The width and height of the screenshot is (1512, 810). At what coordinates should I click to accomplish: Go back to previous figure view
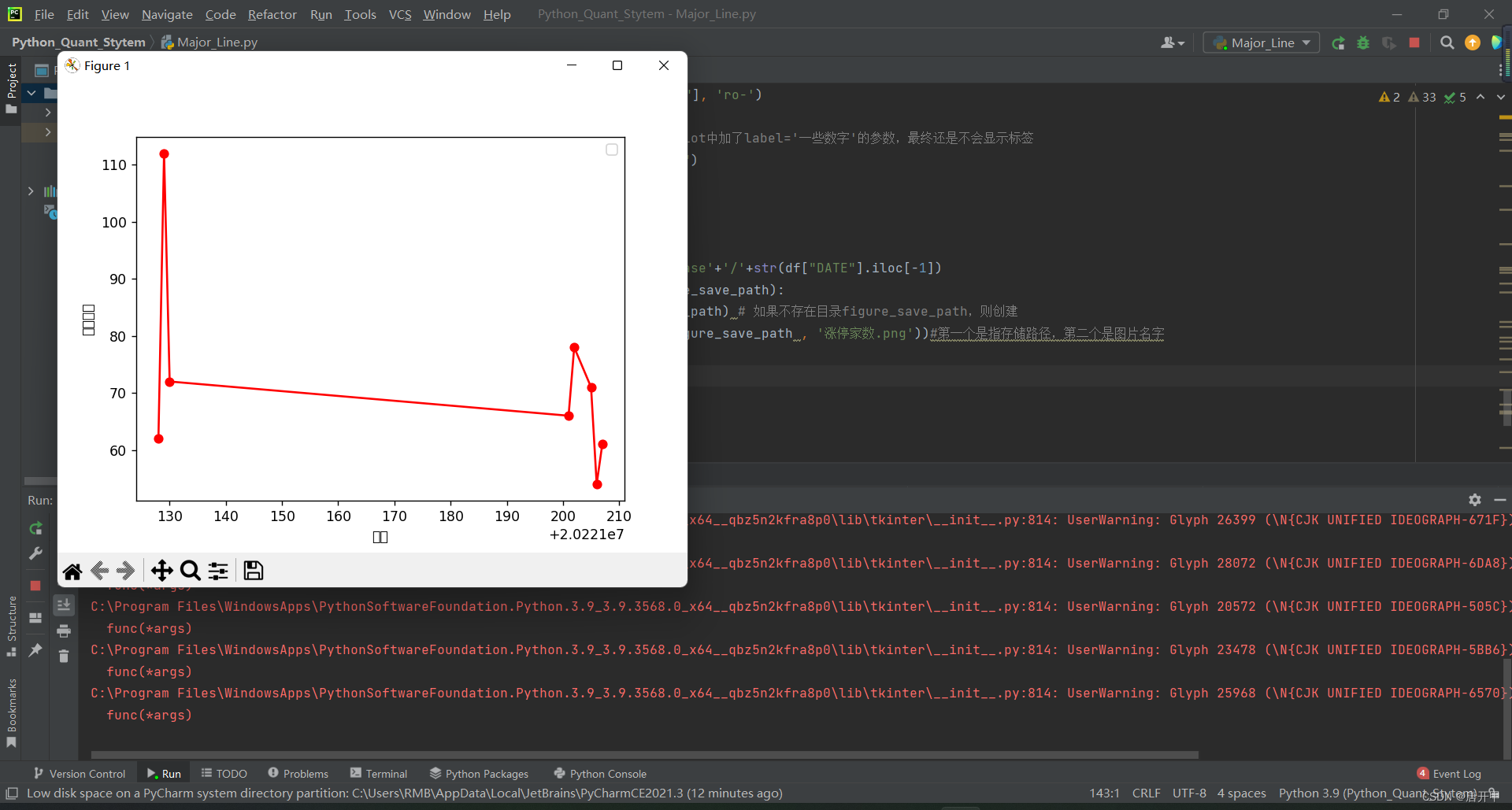(x=99, y=571)
